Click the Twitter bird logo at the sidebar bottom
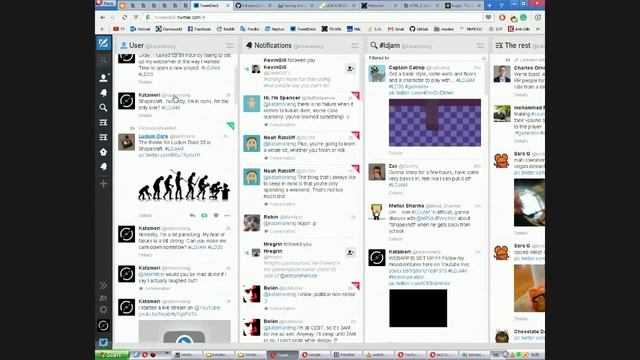Screen dimensions: 640x360 click(103, 342)
